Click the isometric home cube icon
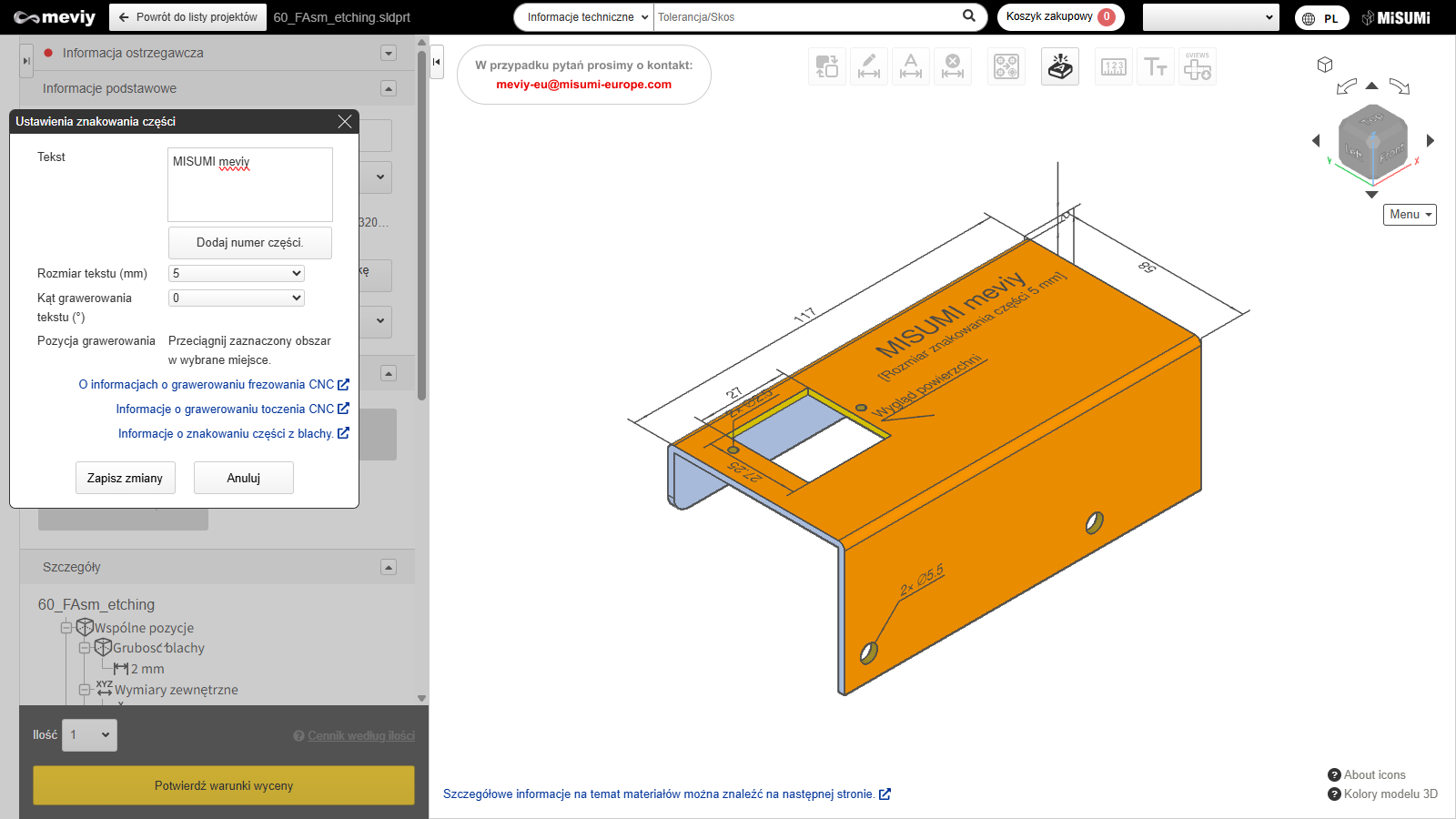 1325,65
